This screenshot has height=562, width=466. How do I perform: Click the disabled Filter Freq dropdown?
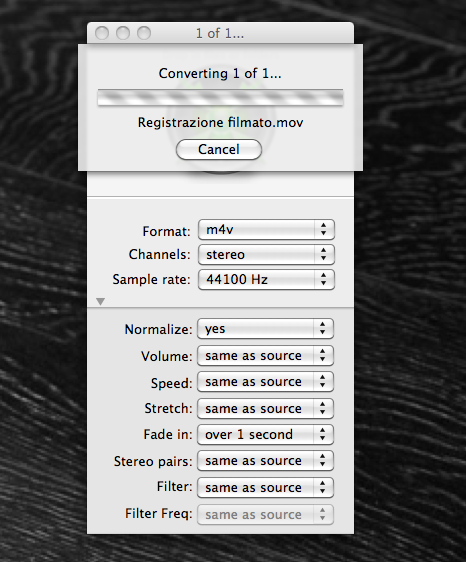[x=265, y=514]
